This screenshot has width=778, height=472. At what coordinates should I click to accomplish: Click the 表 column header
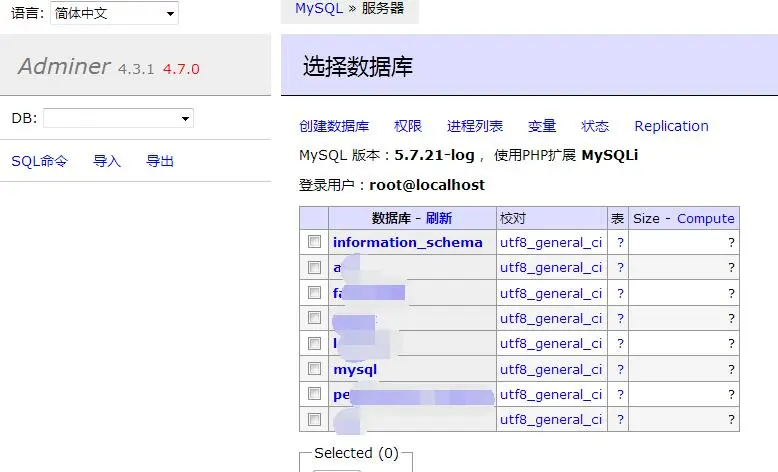click(617, 218)
